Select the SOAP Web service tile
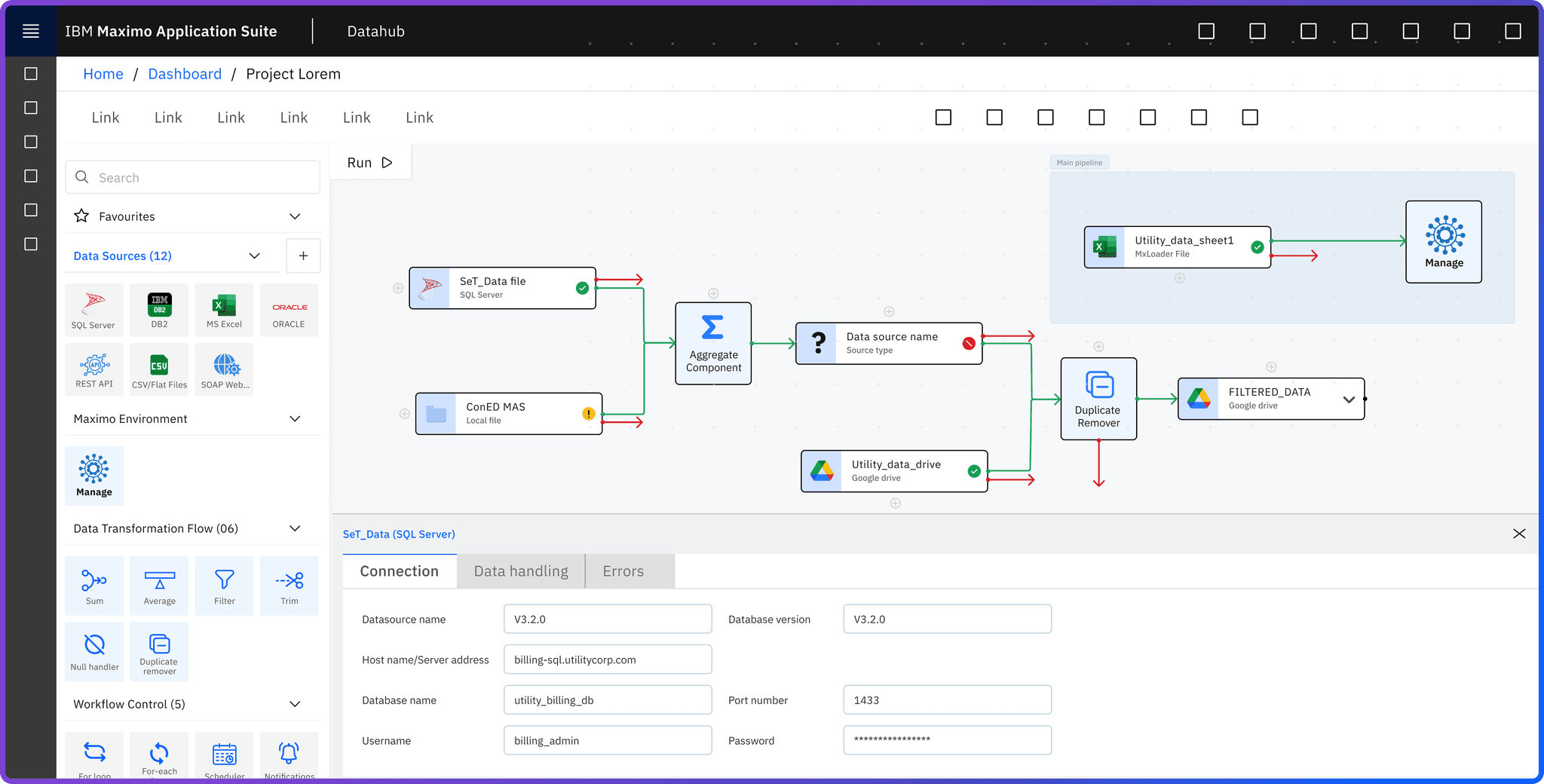Image resolution: width=1544 pixels, height=784 pixels. [x=224, y=369]
